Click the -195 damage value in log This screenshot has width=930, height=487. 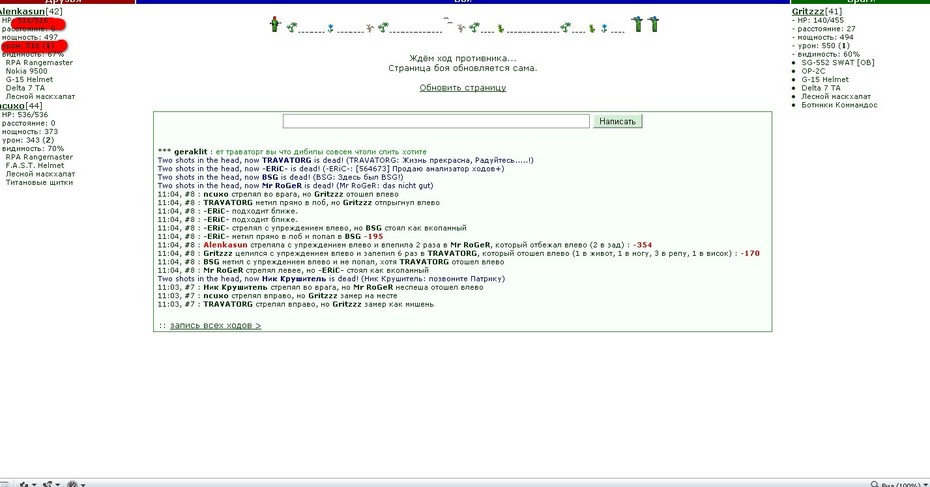tap(373, 236)
